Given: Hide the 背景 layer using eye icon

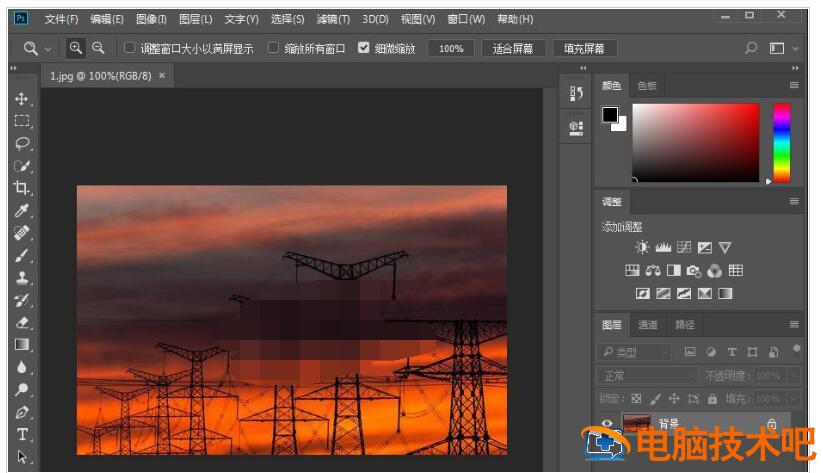Looking at the screenshot, I should 607,424.
